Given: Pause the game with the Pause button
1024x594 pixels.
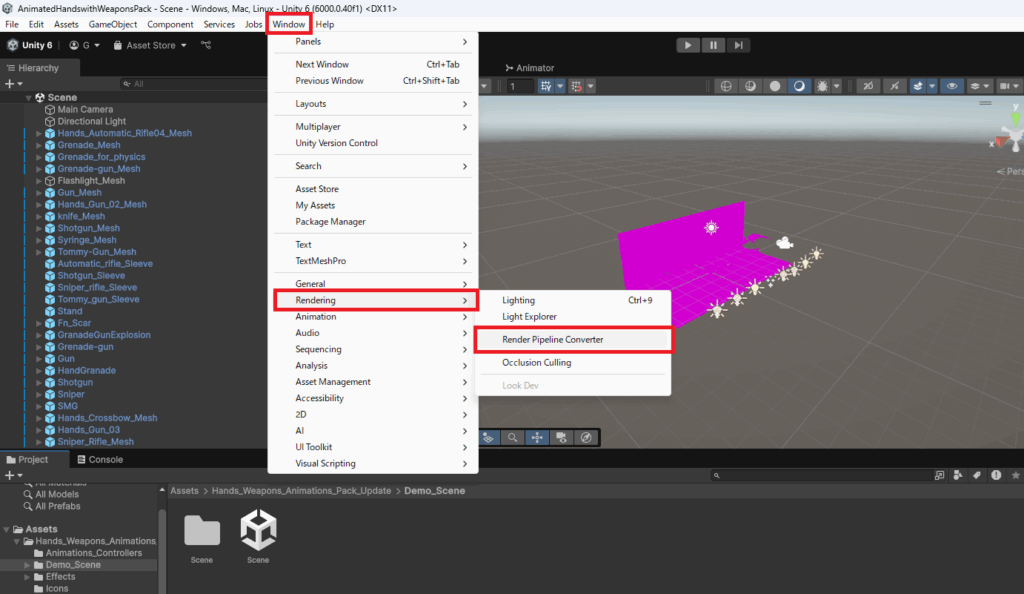Looking at the screenshot, I should (x=713, y=45).
